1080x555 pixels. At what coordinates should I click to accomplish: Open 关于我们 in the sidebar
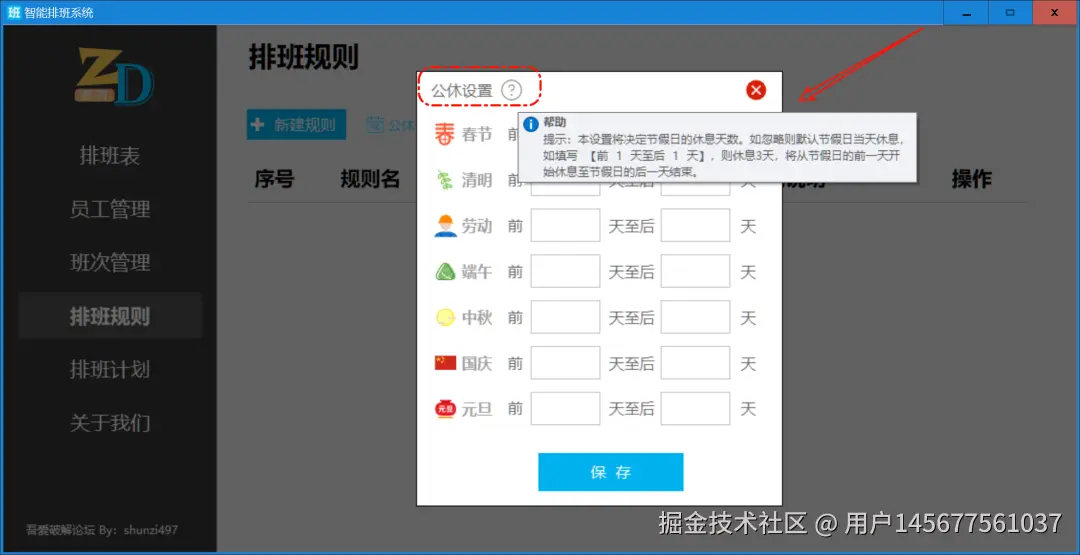click(110, 422)
